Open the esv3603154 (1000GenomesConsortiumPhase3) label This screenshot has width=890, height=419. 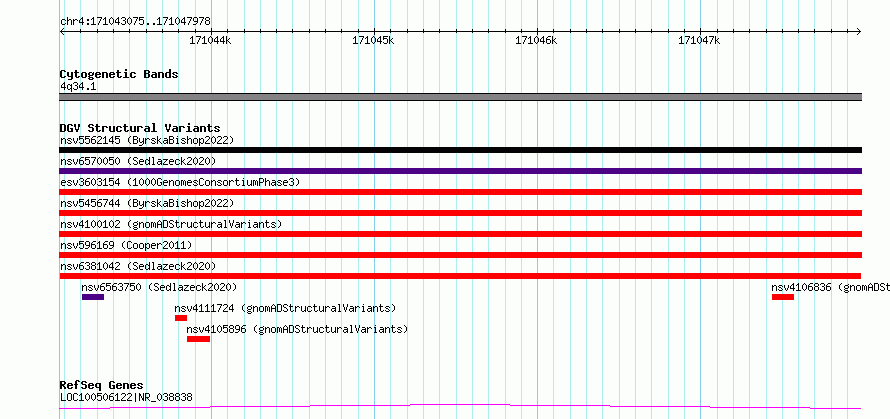(x=180, y=182)
